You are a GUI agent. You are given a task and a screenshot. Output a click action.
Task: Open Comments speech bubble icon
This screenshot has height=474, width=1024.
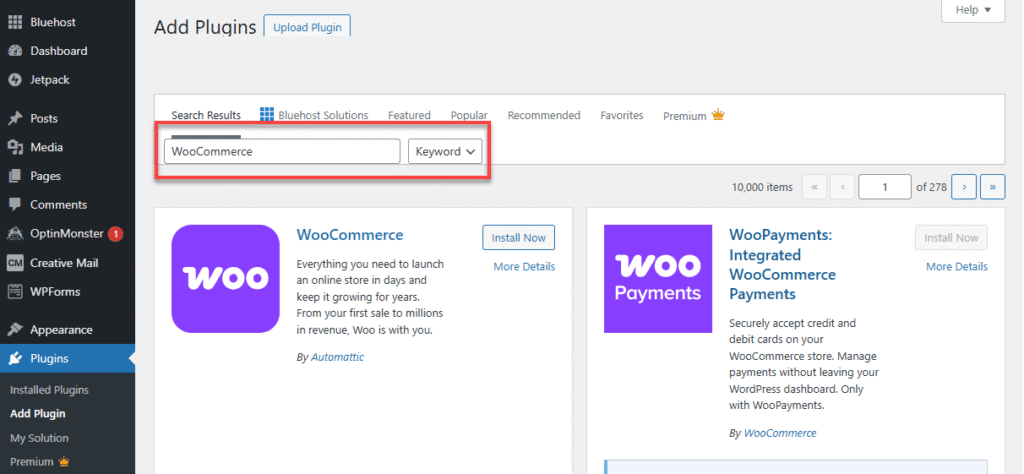tap(15, 205)
